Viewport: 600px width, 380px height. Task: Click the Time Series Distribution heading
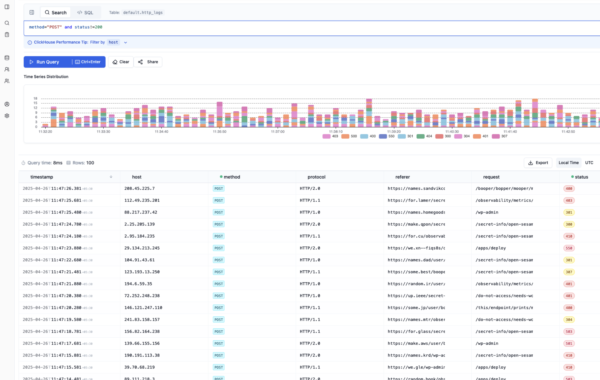pos(46,77)
